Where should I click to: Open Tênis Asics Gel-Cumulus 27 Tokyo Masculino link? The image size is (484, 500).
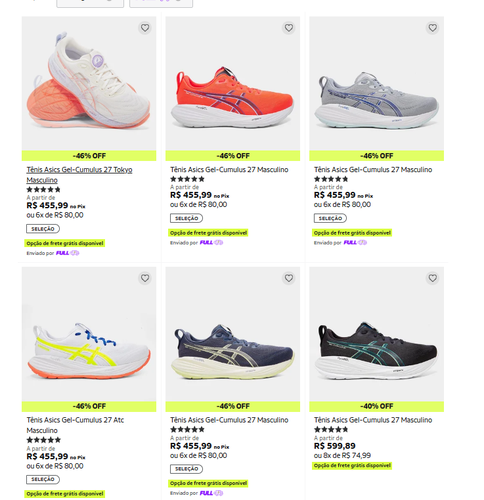click(79, 175)
